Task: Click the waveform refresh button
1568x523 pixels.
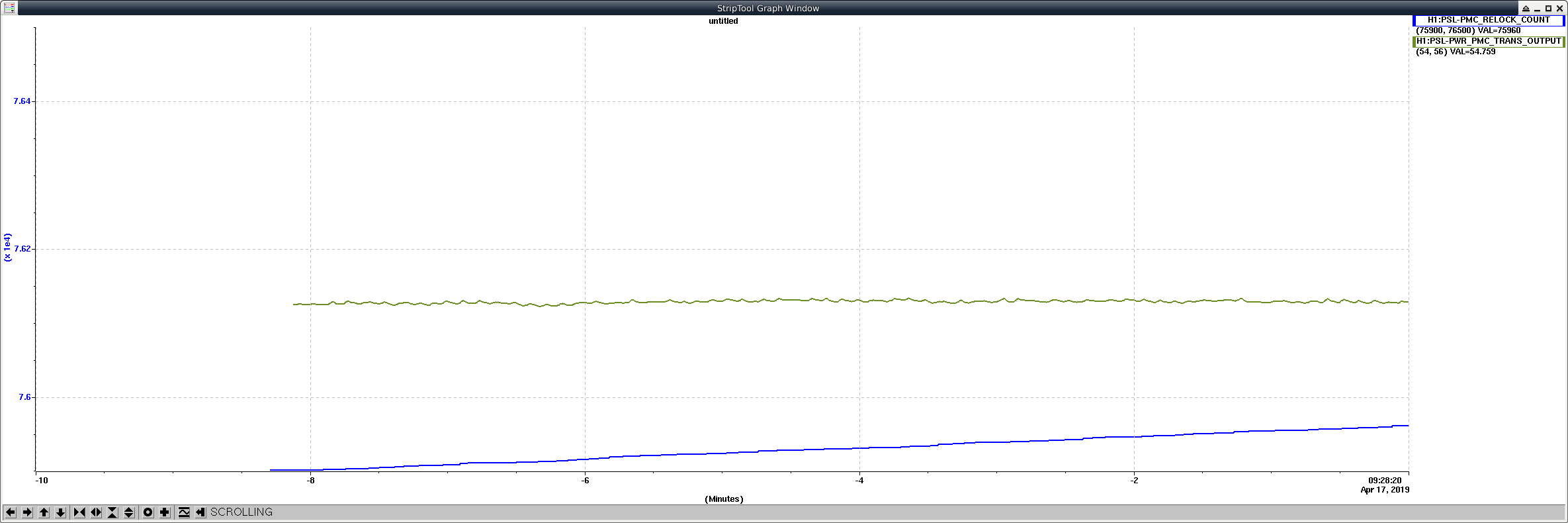Action: (x=184, y=512)
